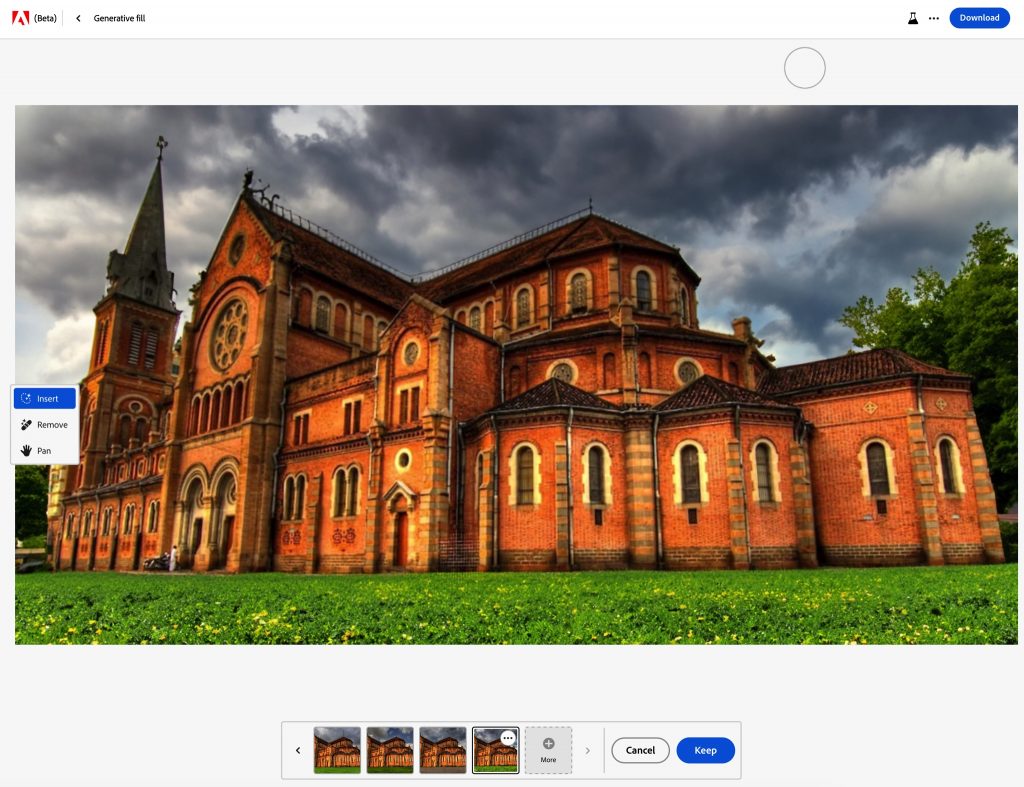Click the cathedral image on the canvas
The height and width of the screenshot is (787, 1024).
click(516, 375)
